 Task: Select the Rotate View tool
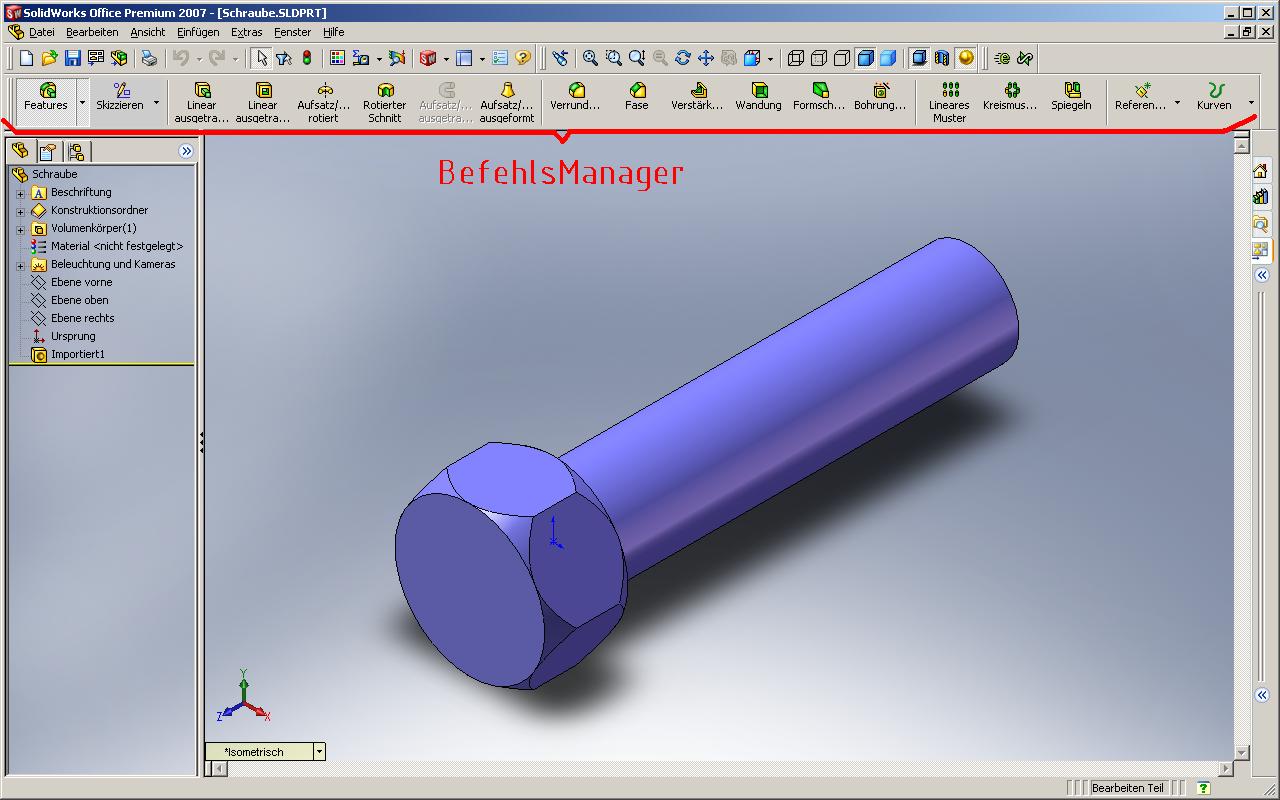[683, 58]
